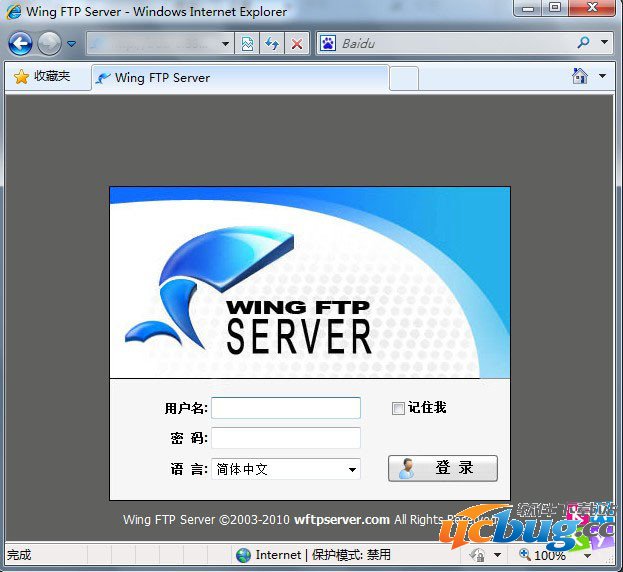Click the 密码 password field
Screen dimensions: 623x572
coord(286,438)
